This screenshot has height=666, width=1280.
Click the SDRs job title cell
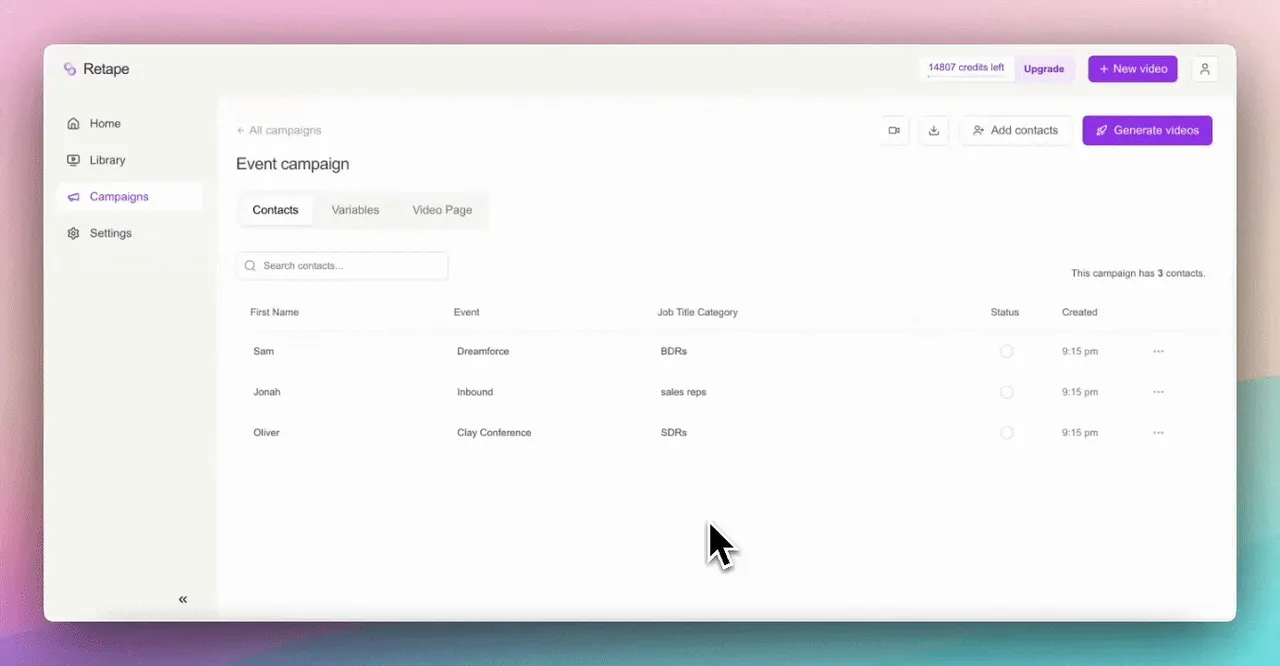[x=674, y=433]
